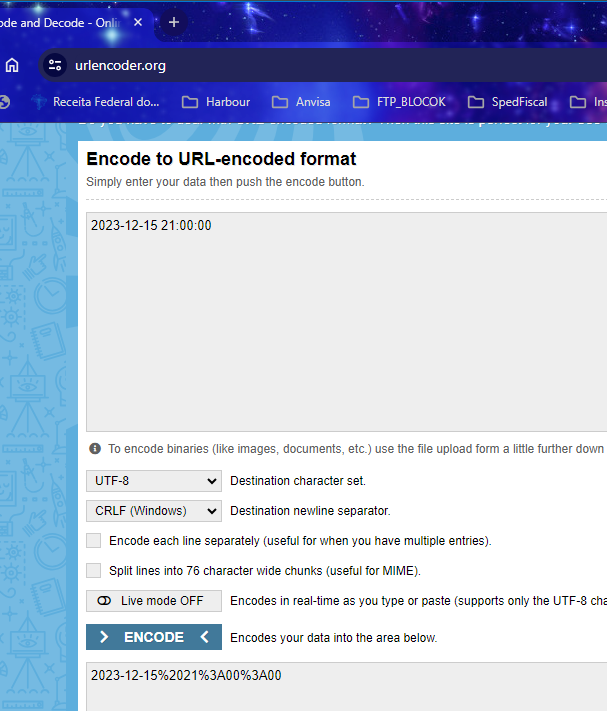The width and height of the screenshot is (607, 711).
Task: Click 'Destination character set.' label
Action: pos(298,481)
